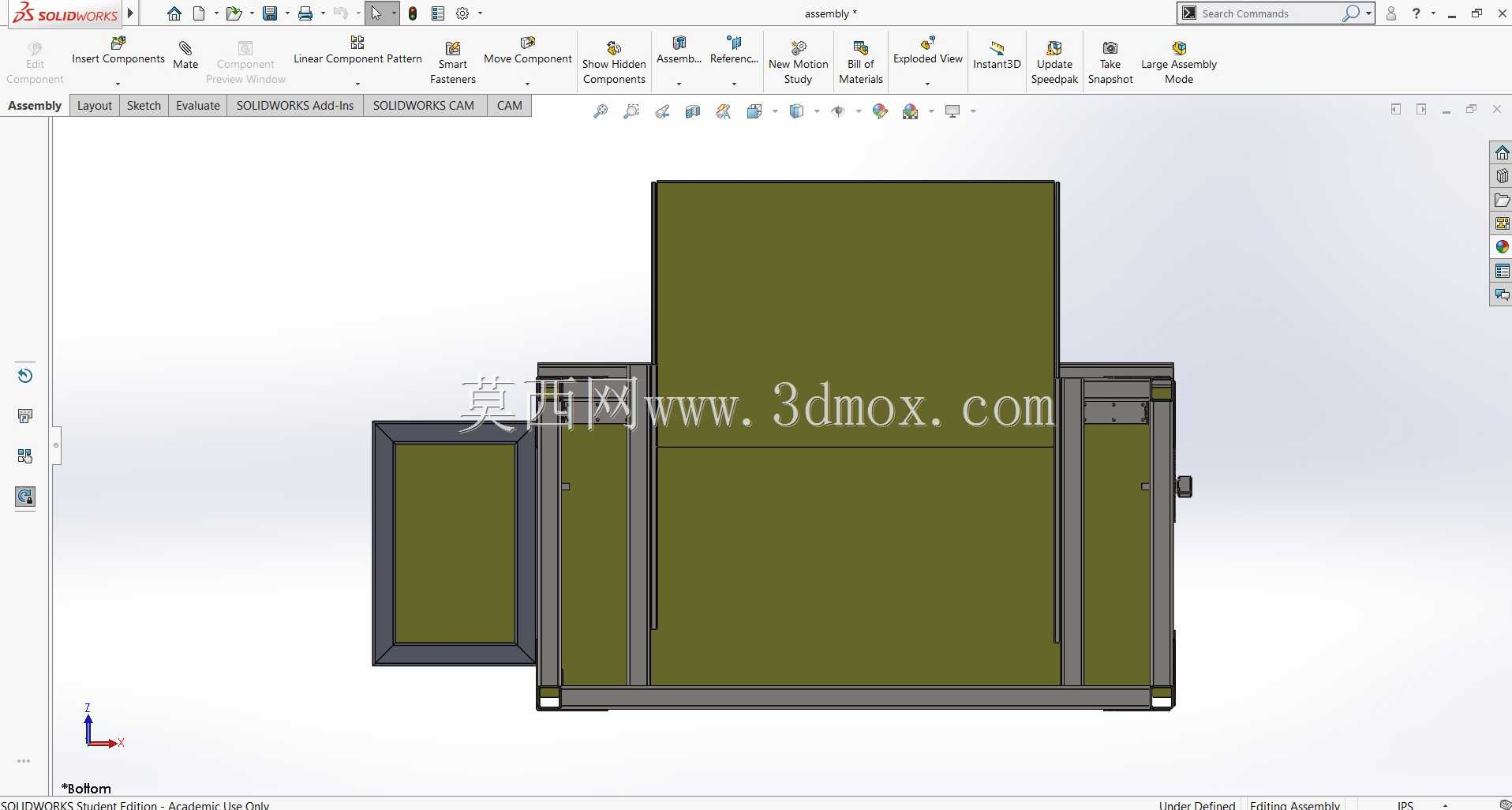Open Appearances color ball in task pane
1512x810 pixels.
click(x=1502, y=247)
